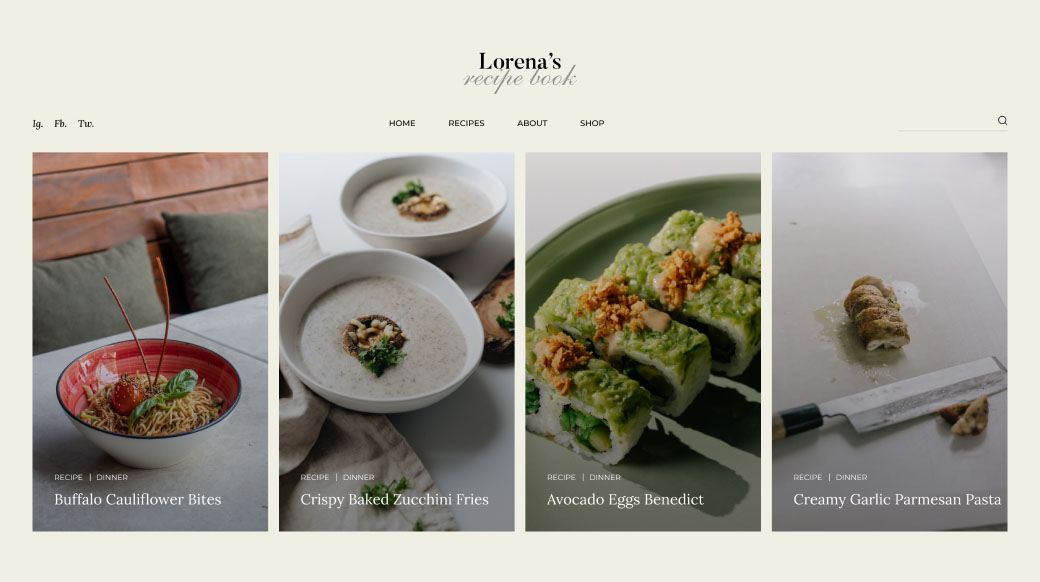Screen dimensions: 1040x582
Task: Open the Buffalo Cauliflower Bites title
Action: (137, 500)
